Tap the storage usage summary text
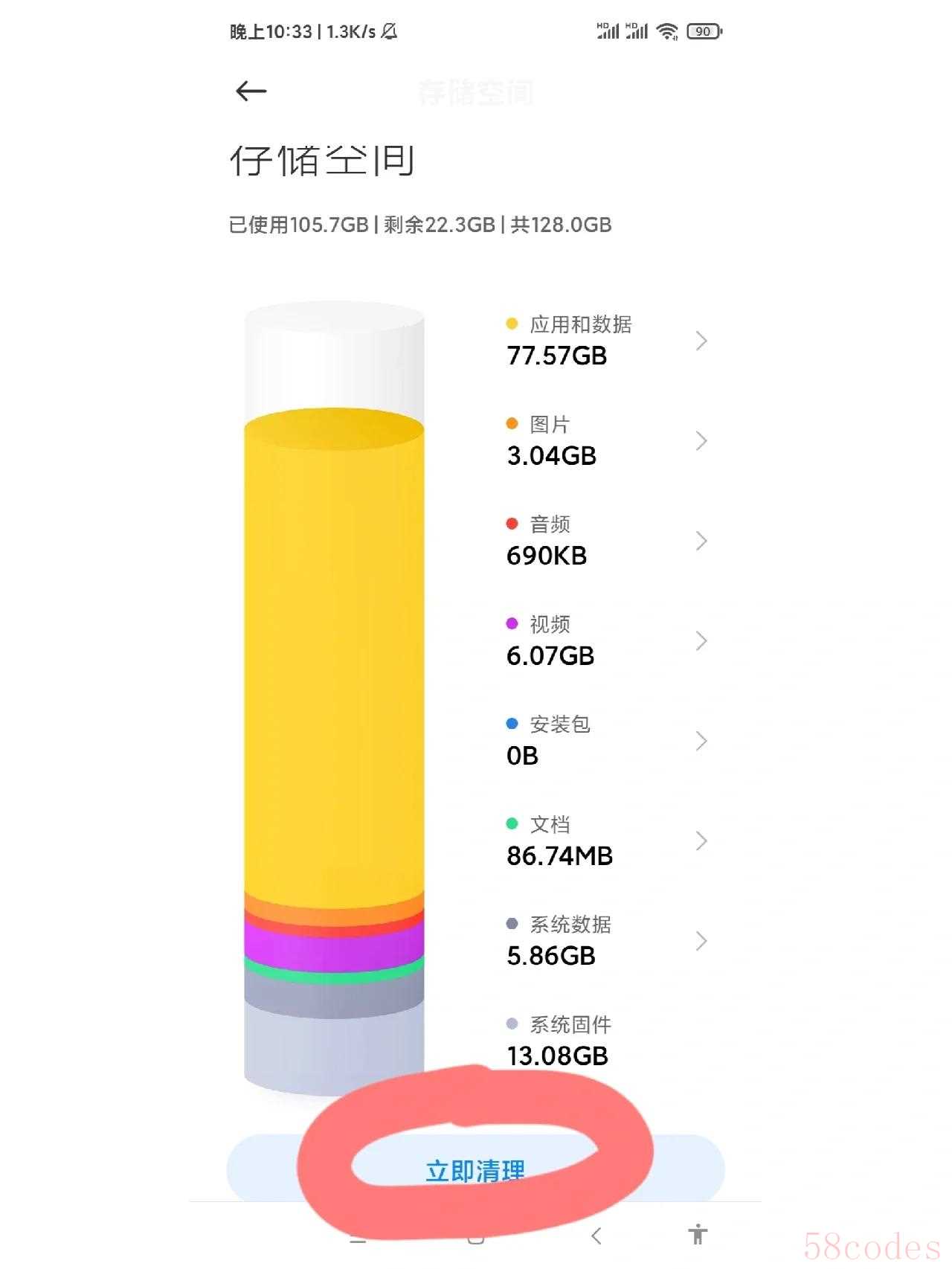Image resolution: width=952 pixels, height=1269 pixels. coord(420,225)
